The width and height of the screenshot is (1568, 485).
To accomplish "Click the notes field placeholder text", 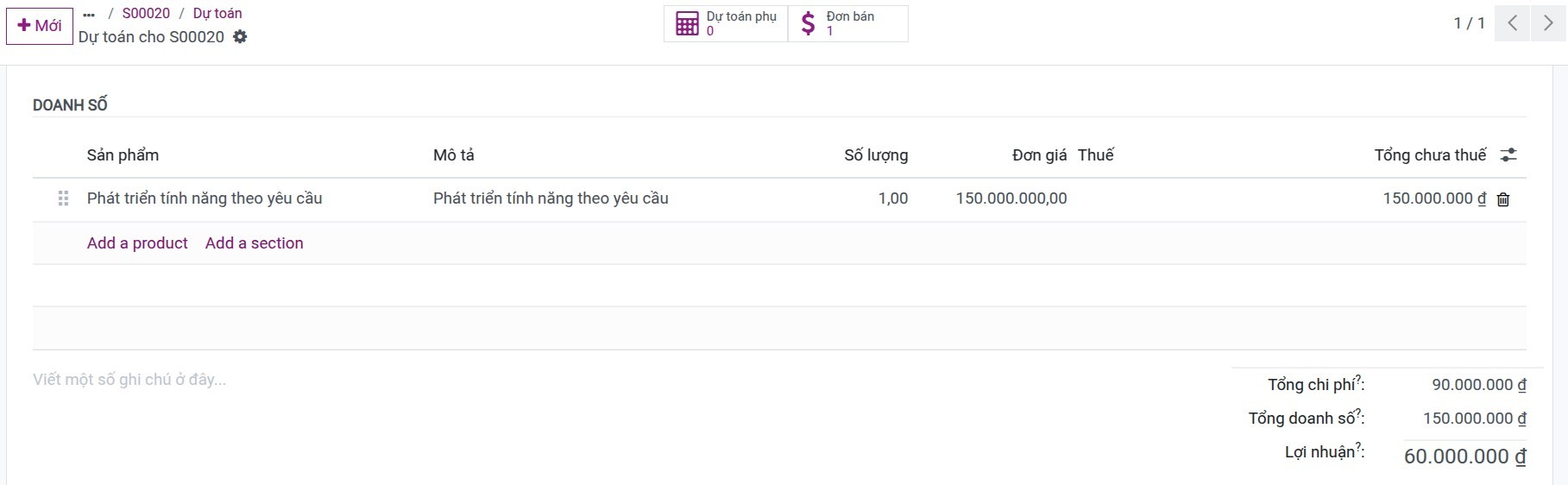I will pos(129,380).
